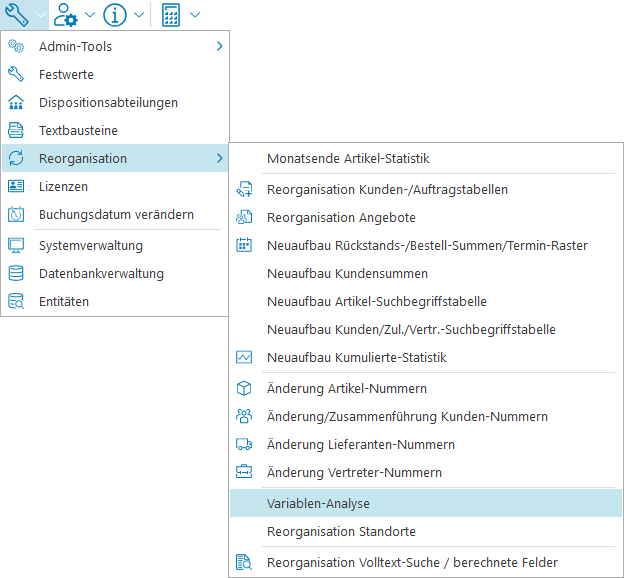Click the Datenbankverwaltung database icon
The image size is (624, 578).
(16, 273)
